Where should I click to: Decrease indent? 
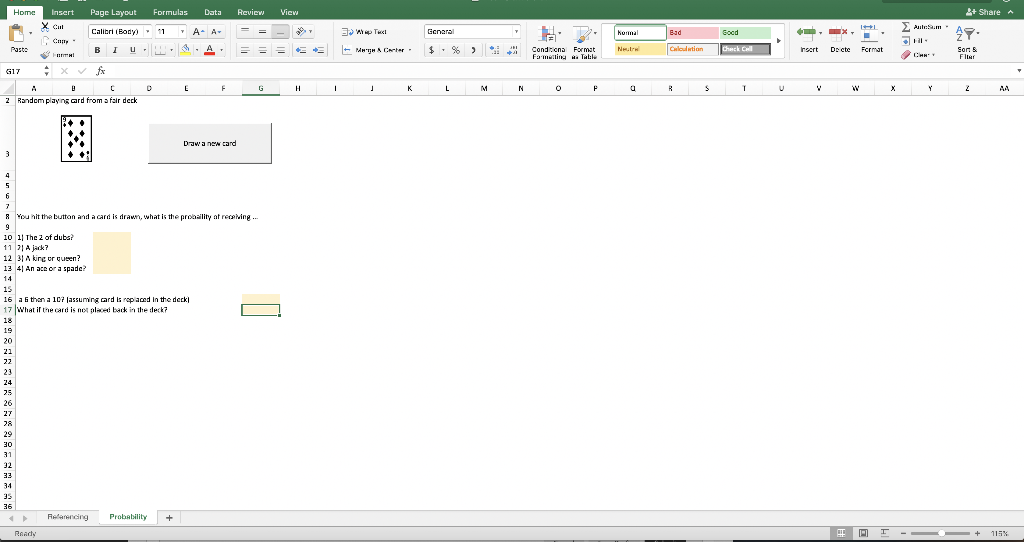tap(301, 50)
